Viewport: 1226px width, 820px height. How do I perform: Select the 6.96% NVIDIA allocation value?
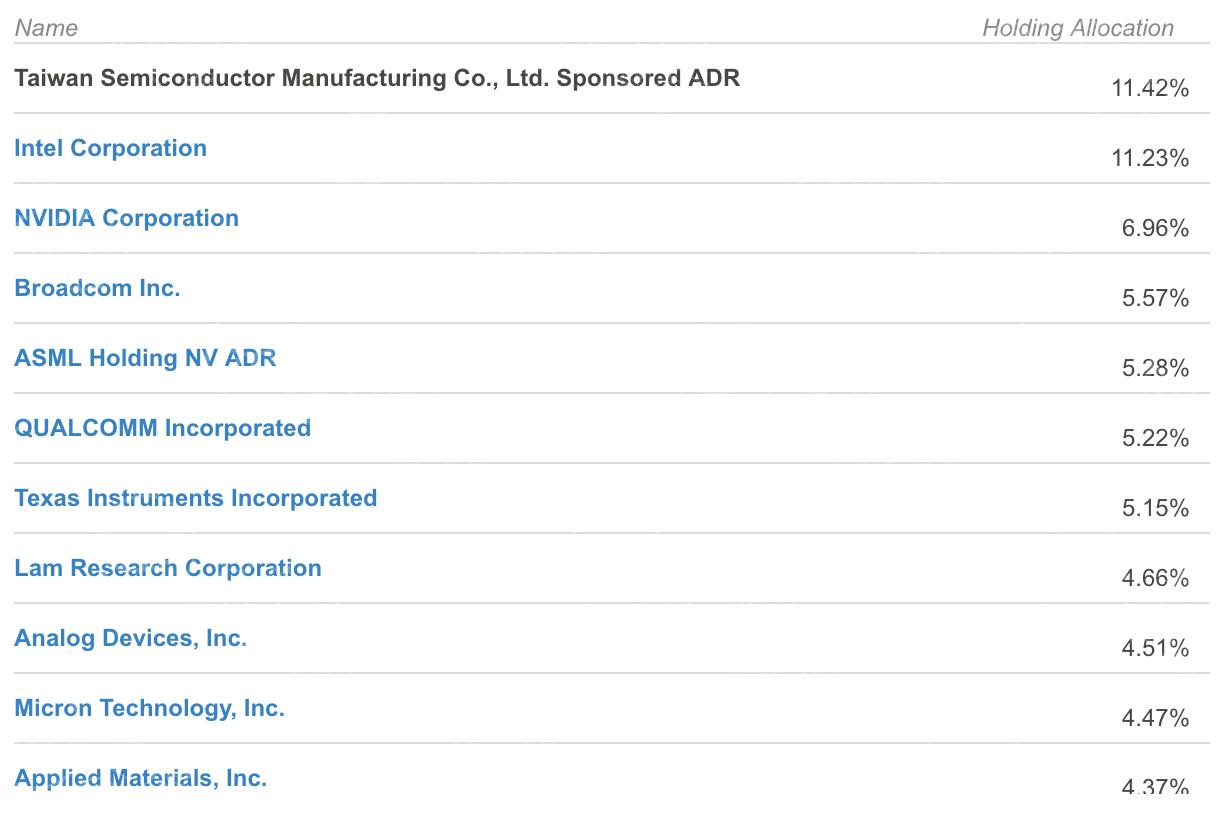1155,228
